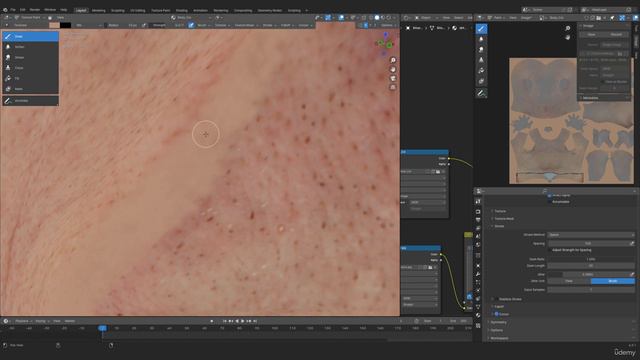
Task: Open the Falloff popover in viewport header
Action: coord(287,25)
